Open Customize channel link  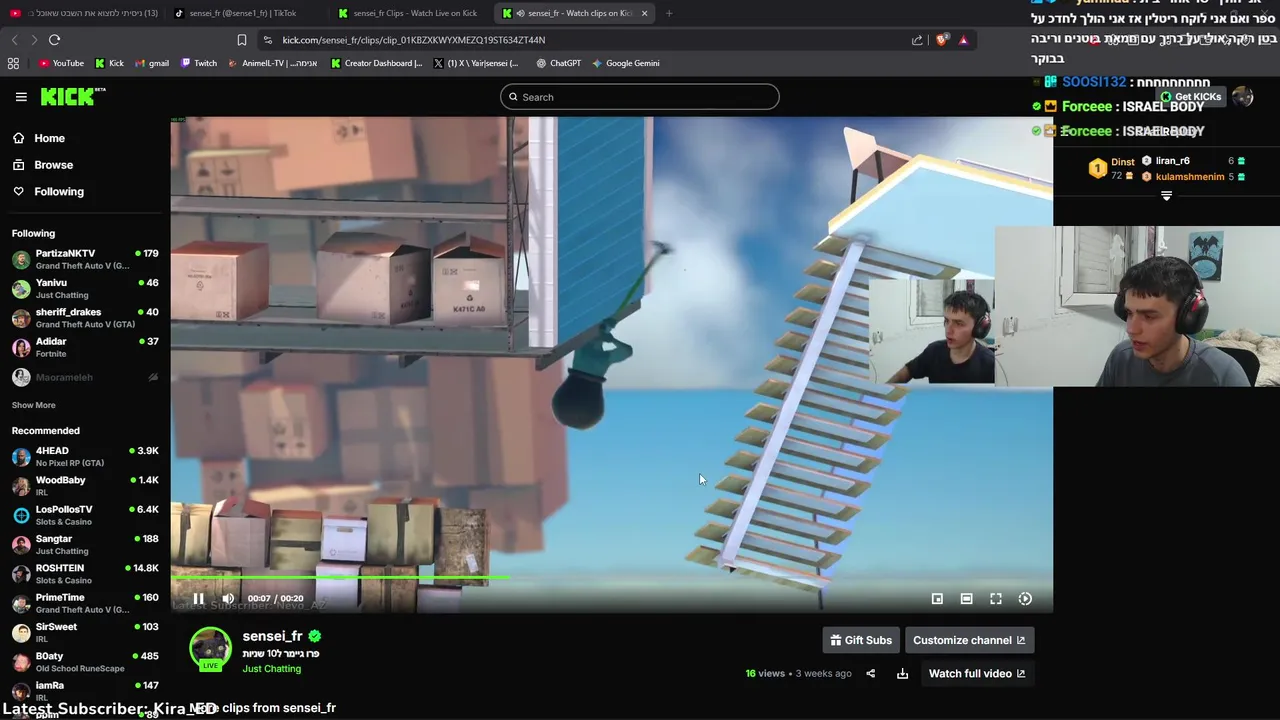click(x=969, y=640)
